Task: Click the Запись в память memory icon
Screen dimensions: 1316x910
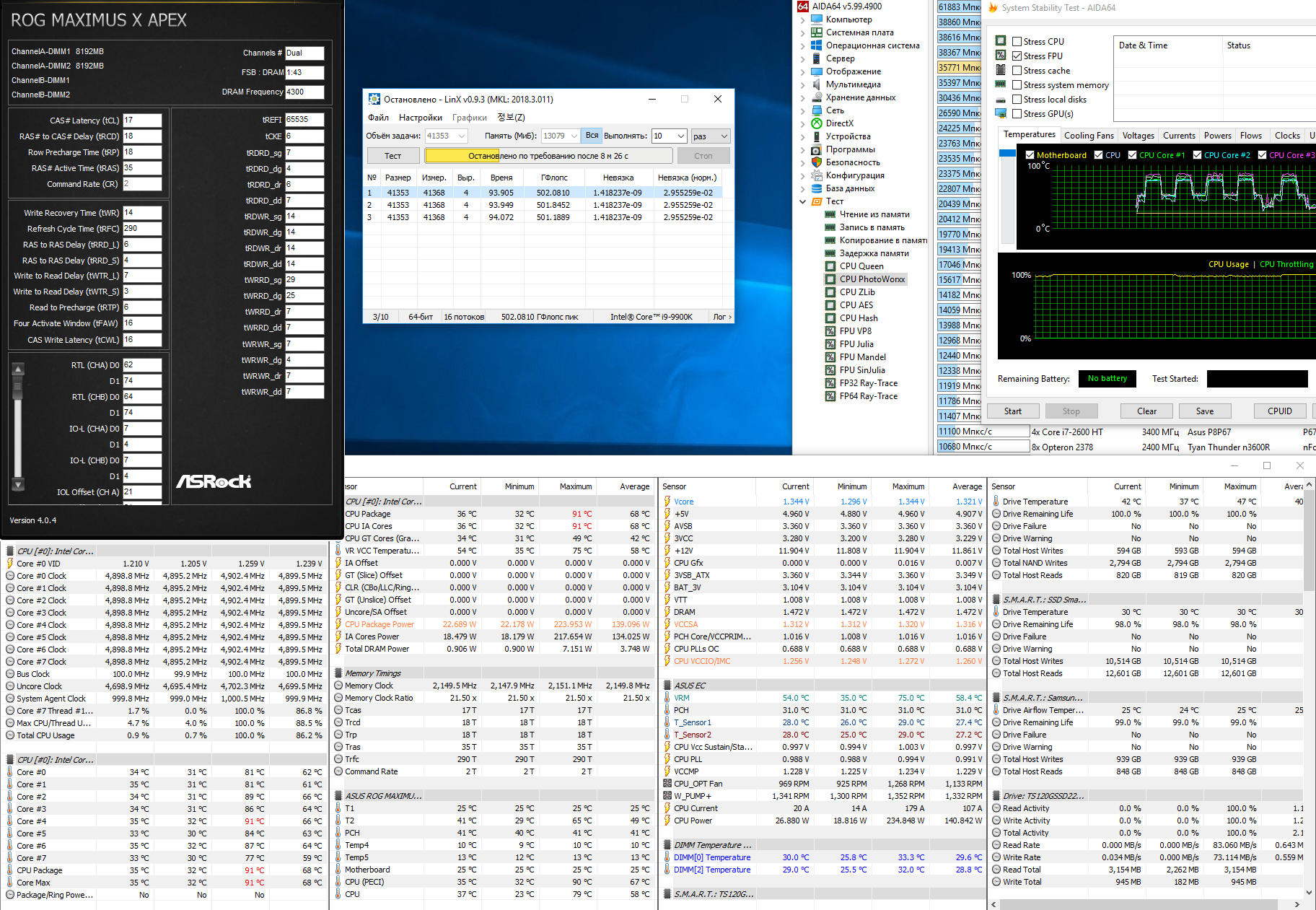Action: 830,227
